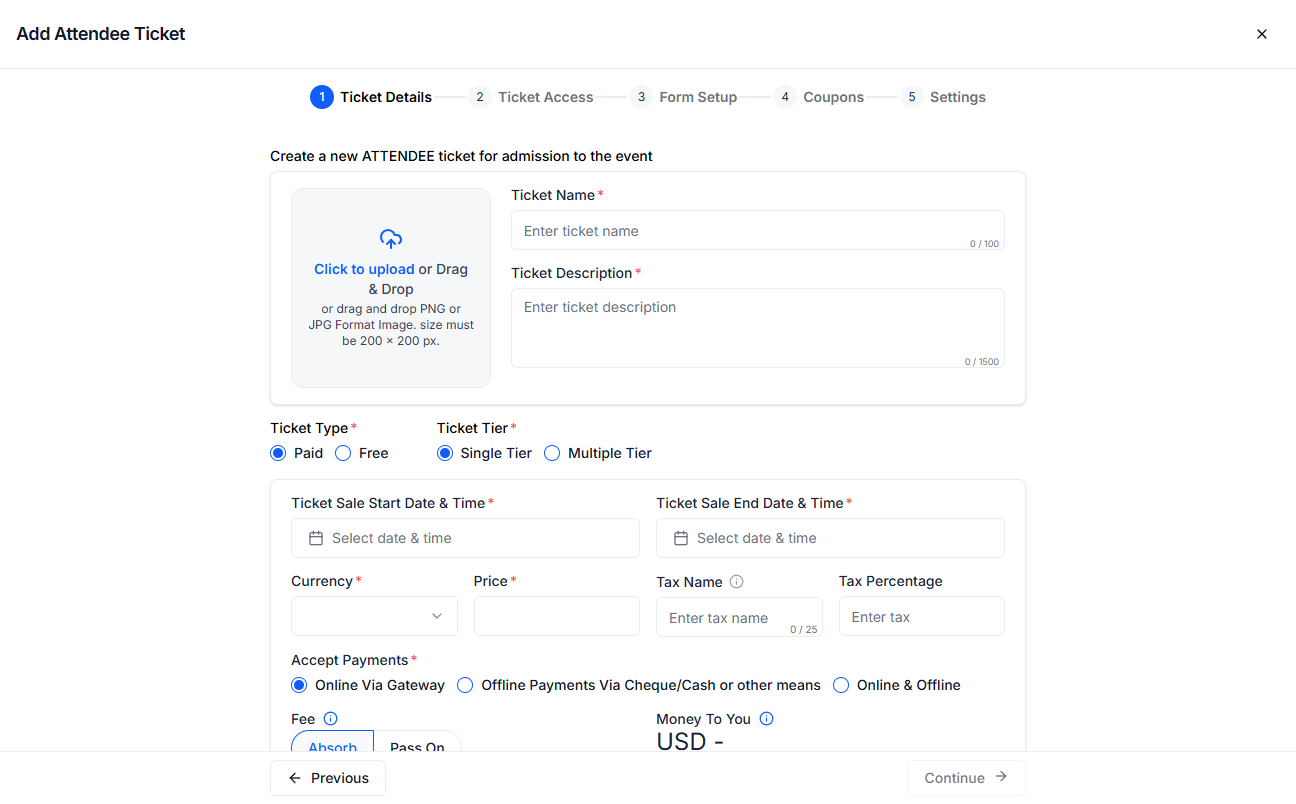Screen dimensions: 1296x804
Task: Choose the Pass On fee option
Action: (x=417, y=742)
